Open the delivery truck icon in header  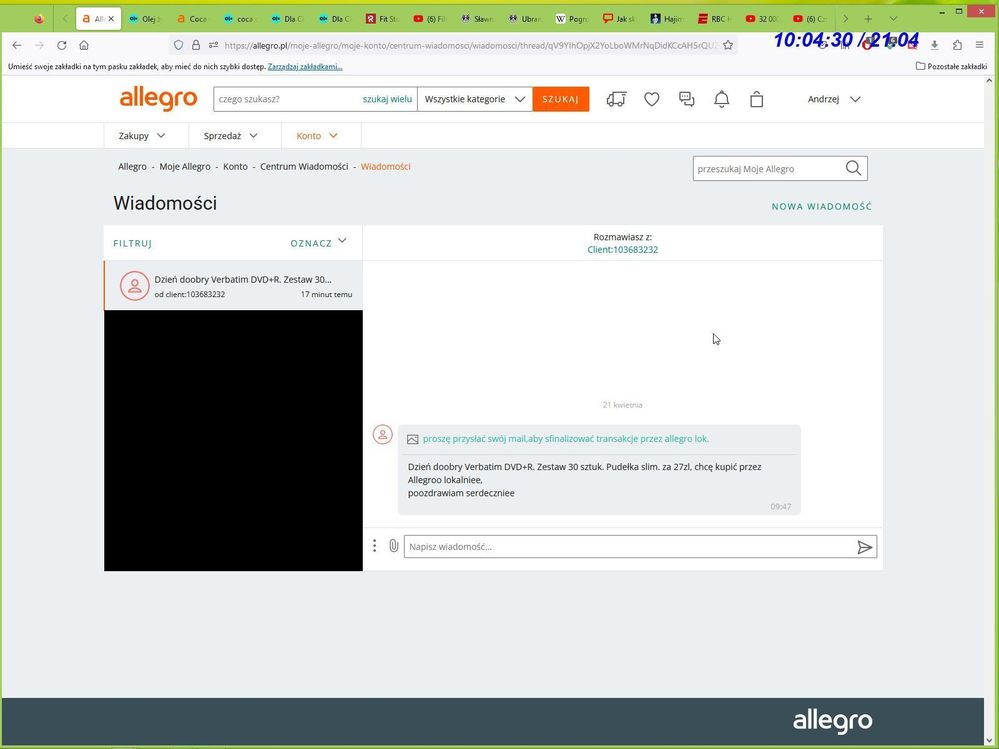616,99
